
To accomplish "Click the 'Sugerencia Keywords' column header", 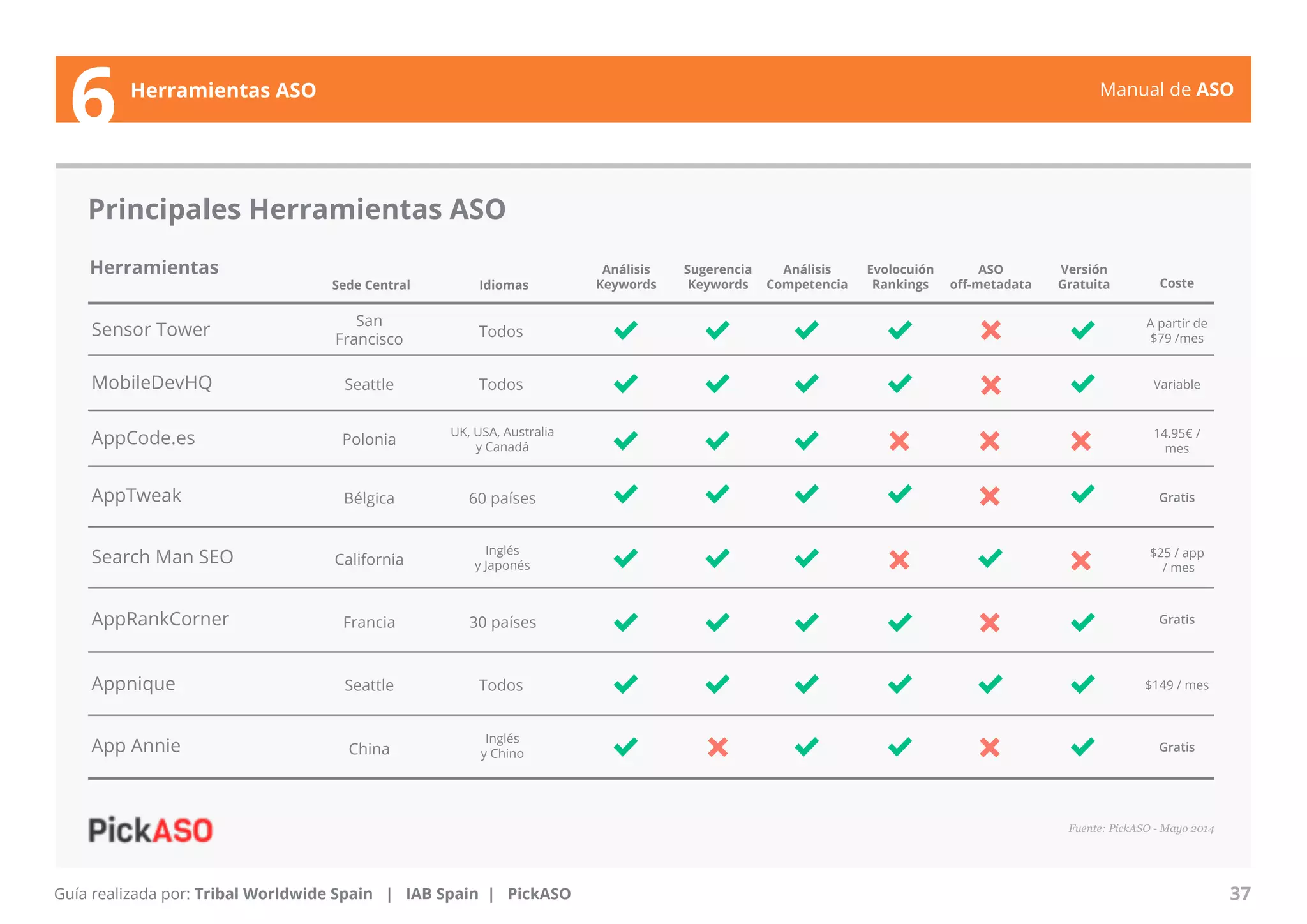I will 717,277.
